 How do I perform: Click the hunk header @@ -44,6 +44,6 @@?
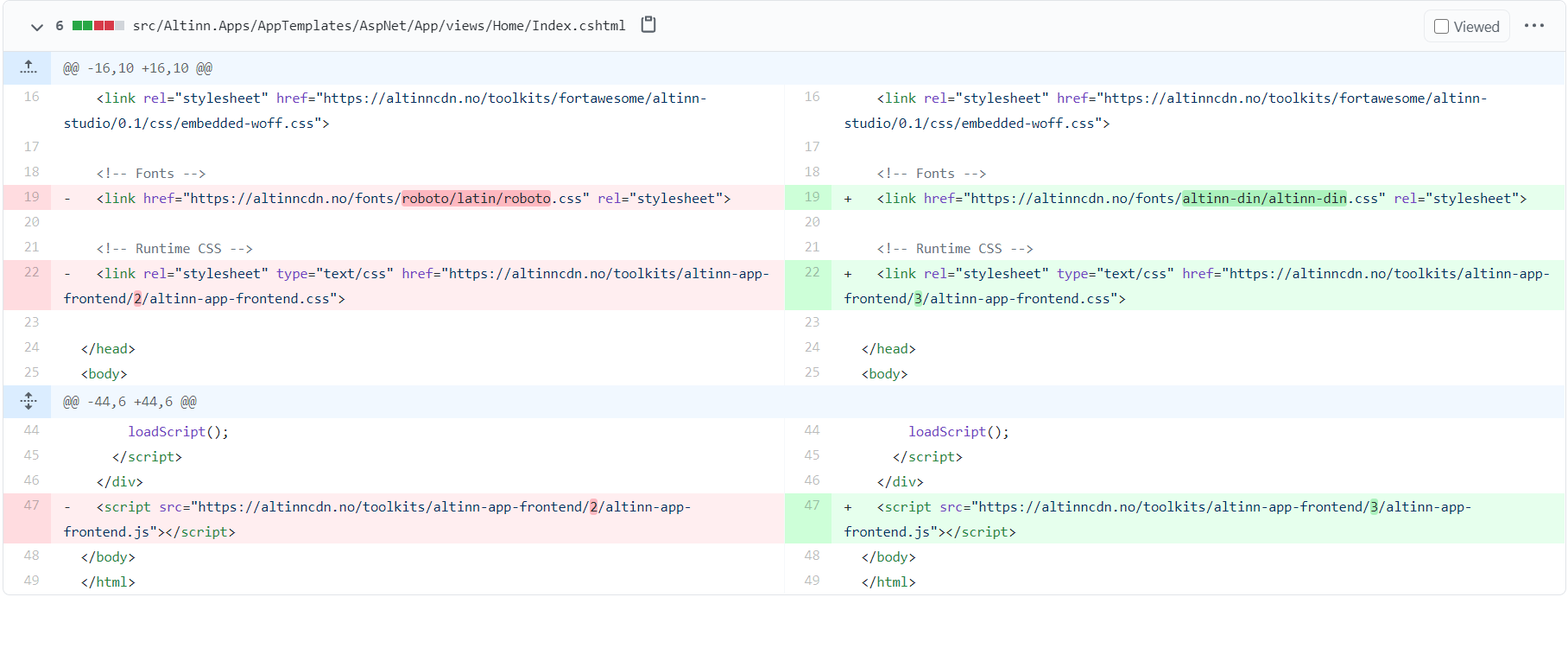click(130, 402)
